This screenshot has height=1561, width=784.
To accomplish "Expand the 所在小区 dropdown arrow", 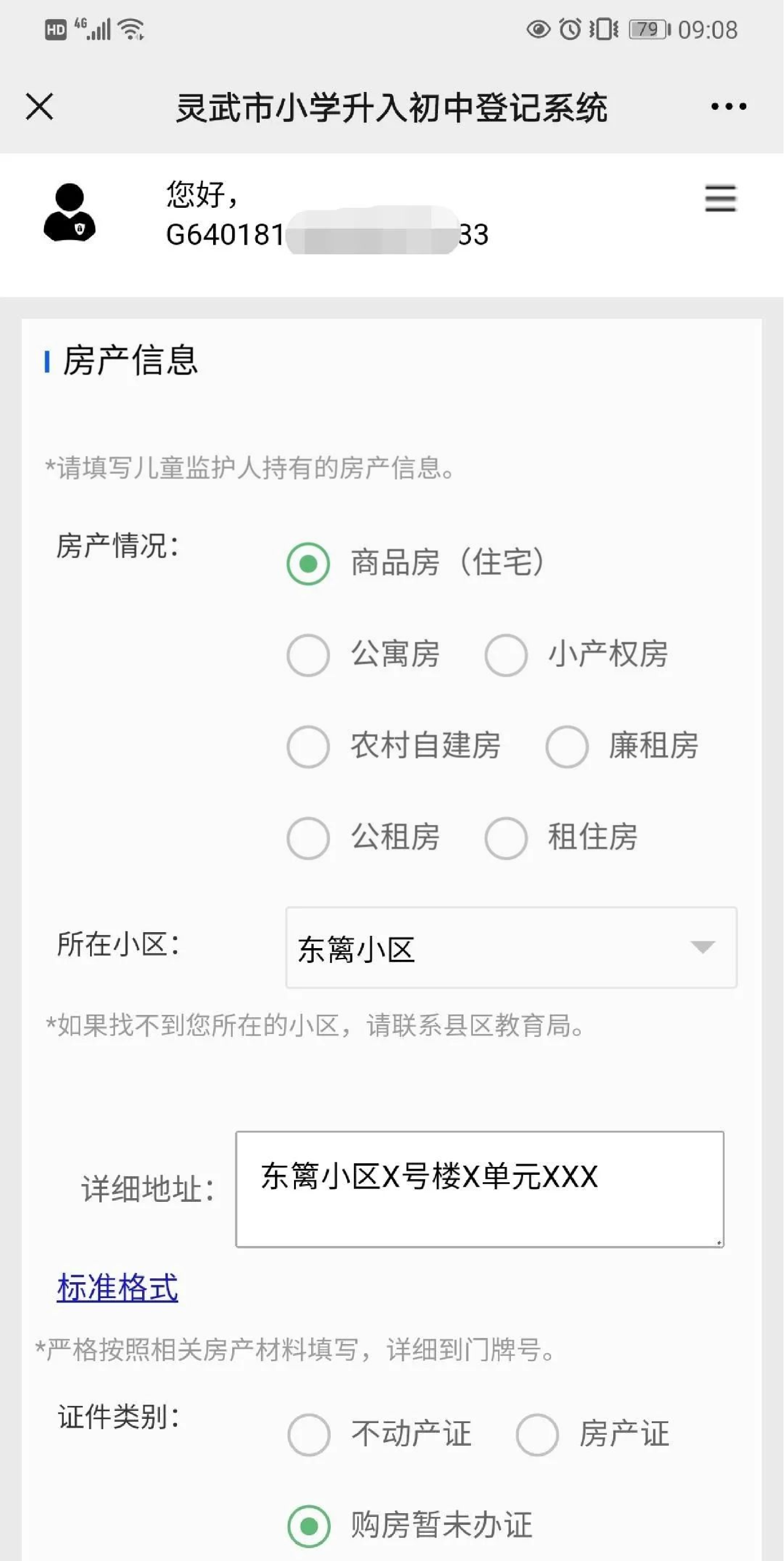I will point(702,948).
